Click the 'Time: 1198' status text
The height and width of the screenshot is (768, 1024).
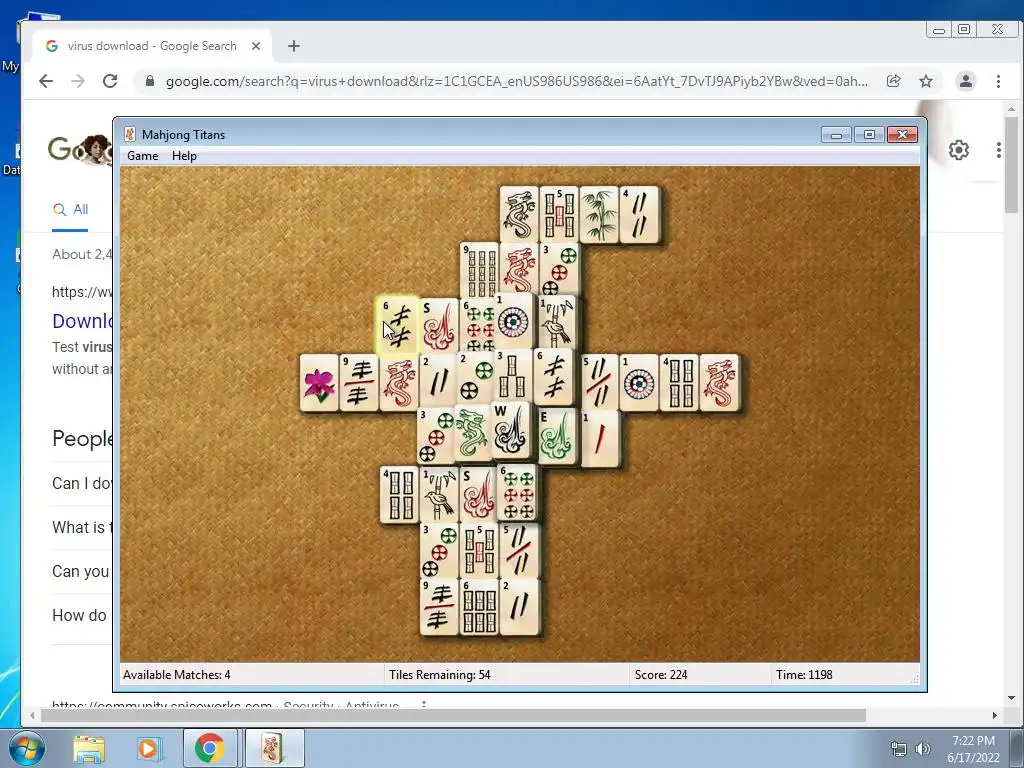tap(804, 675)
